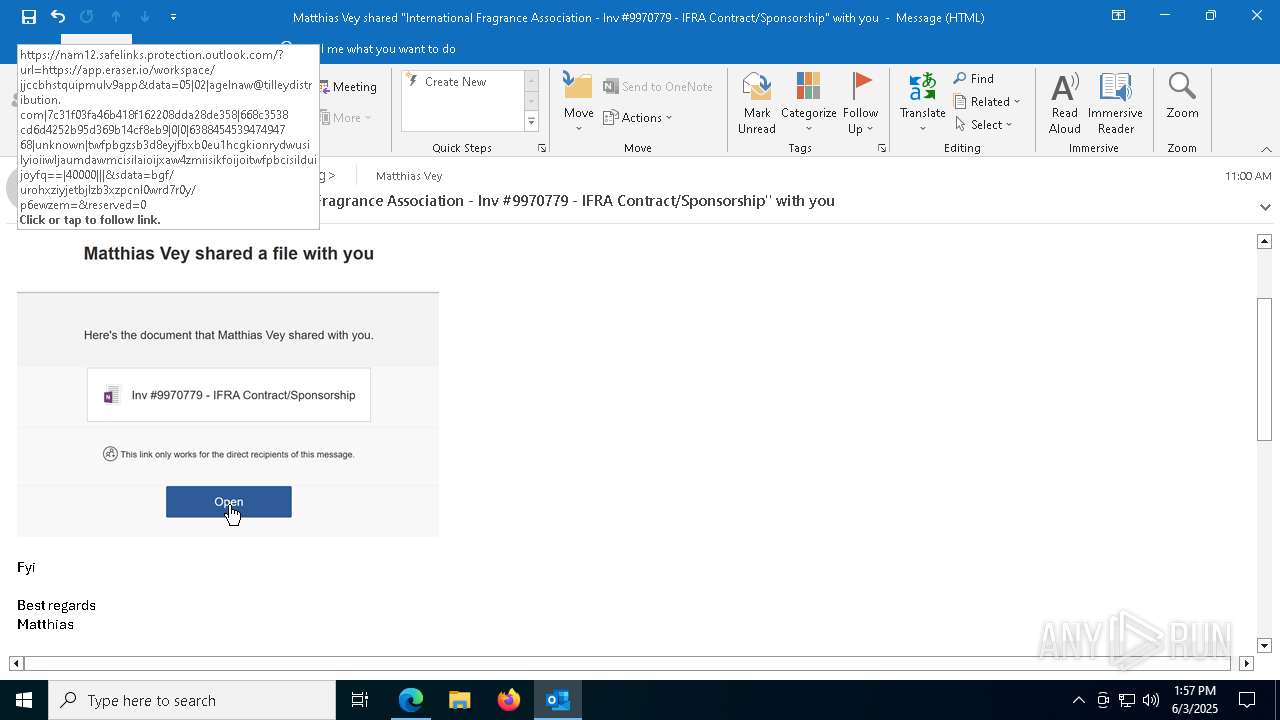
Task: Click Outlook icon on taskbar
Action: click(x=558, y=700)
